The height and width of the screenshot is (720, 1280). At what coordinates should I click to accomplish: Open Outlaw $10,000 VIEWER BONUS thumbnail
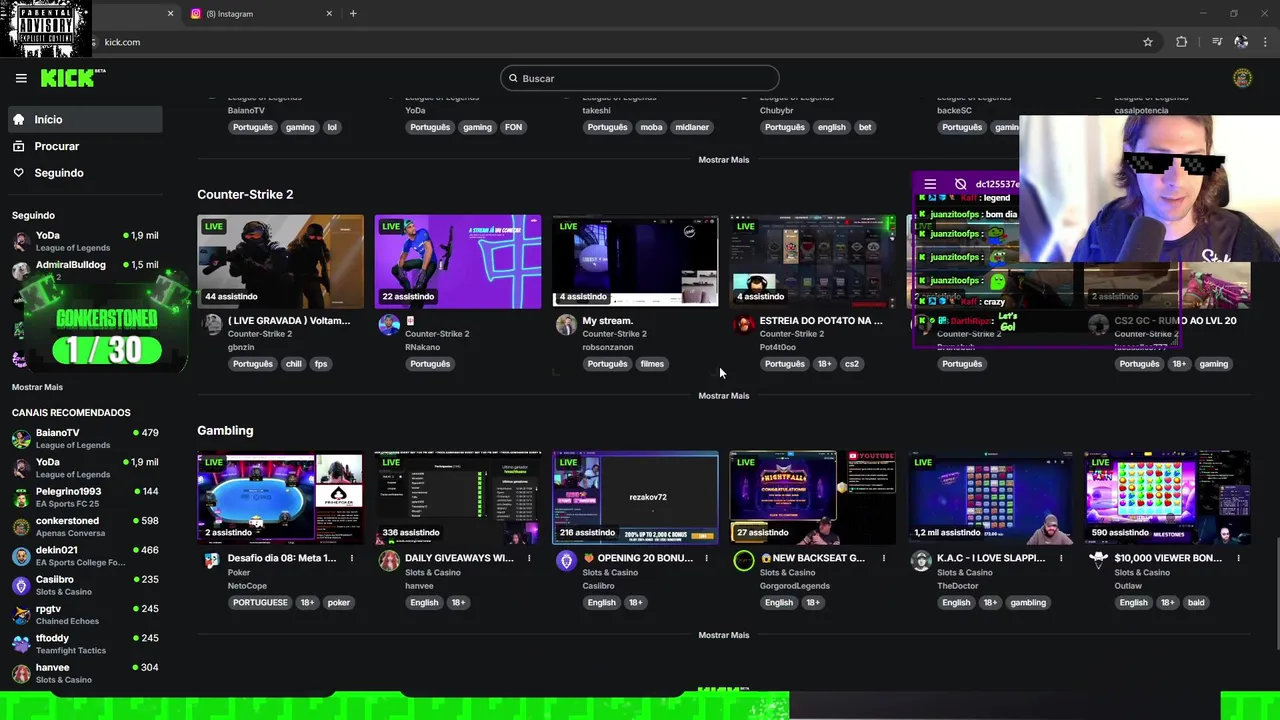1167,497
